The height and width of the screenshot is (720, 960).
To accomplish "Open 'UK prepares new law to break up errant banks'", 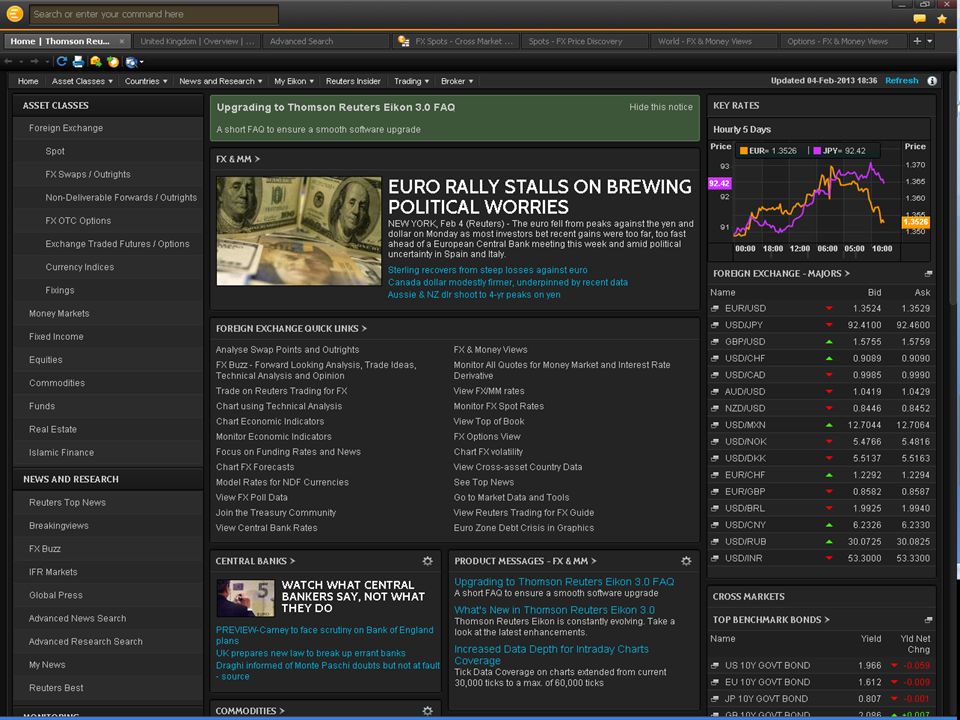I will [x=310, y=653].
